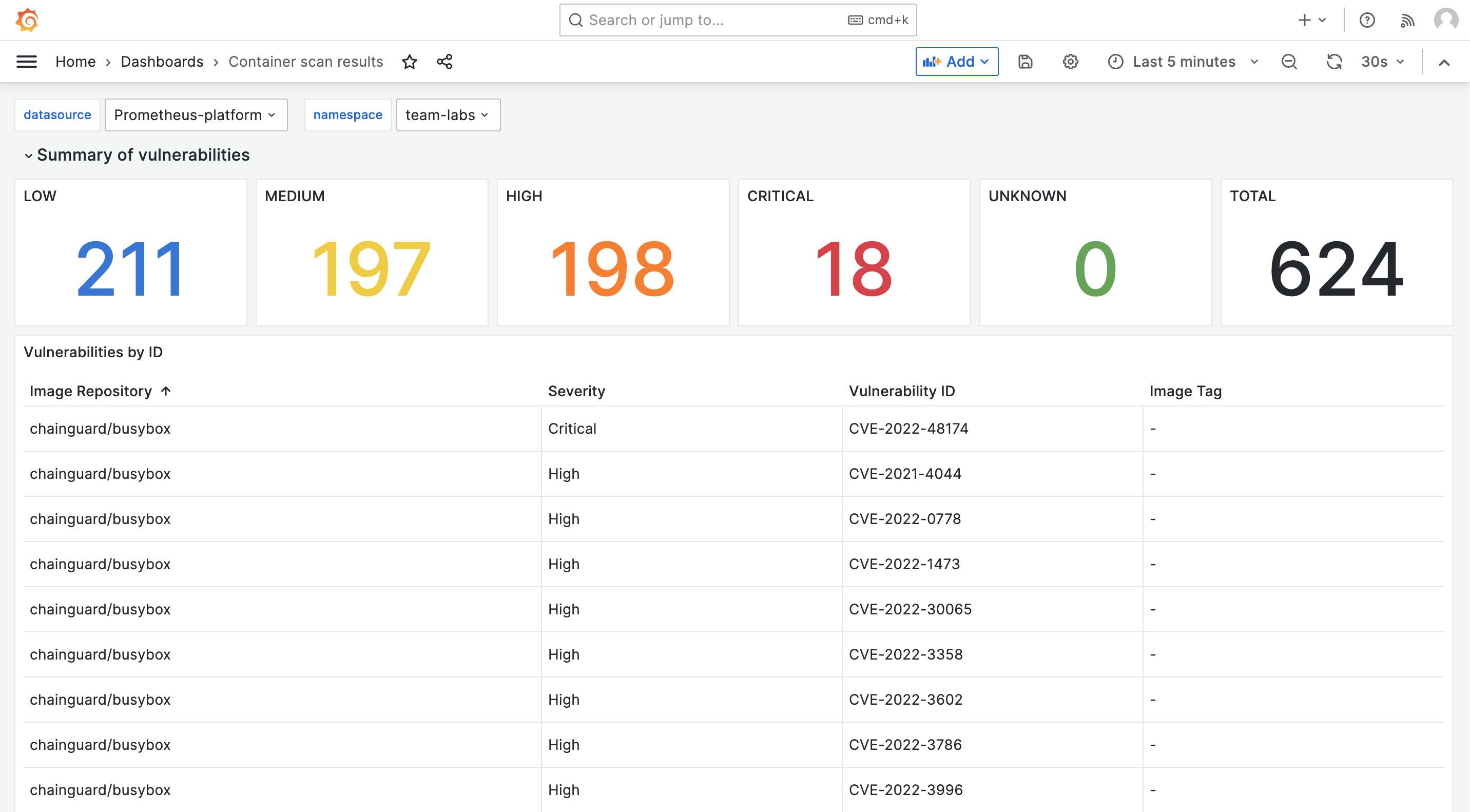Open the HIGH stat panel title
The width and height of the screenshot is (1470, 812).
tap(524, 196)
